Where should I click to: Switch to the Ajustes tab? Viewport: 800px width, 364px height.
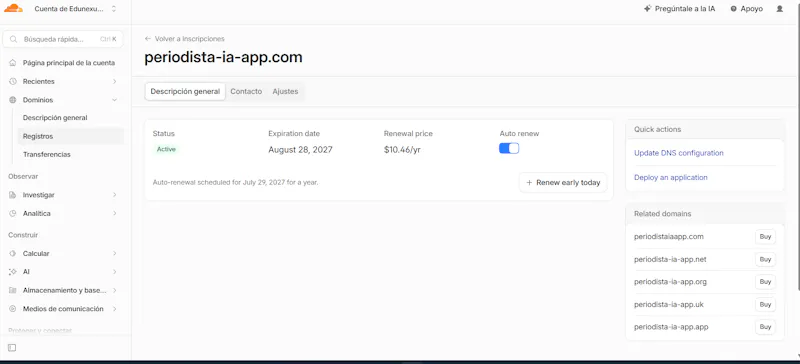[x=285, y=91]
